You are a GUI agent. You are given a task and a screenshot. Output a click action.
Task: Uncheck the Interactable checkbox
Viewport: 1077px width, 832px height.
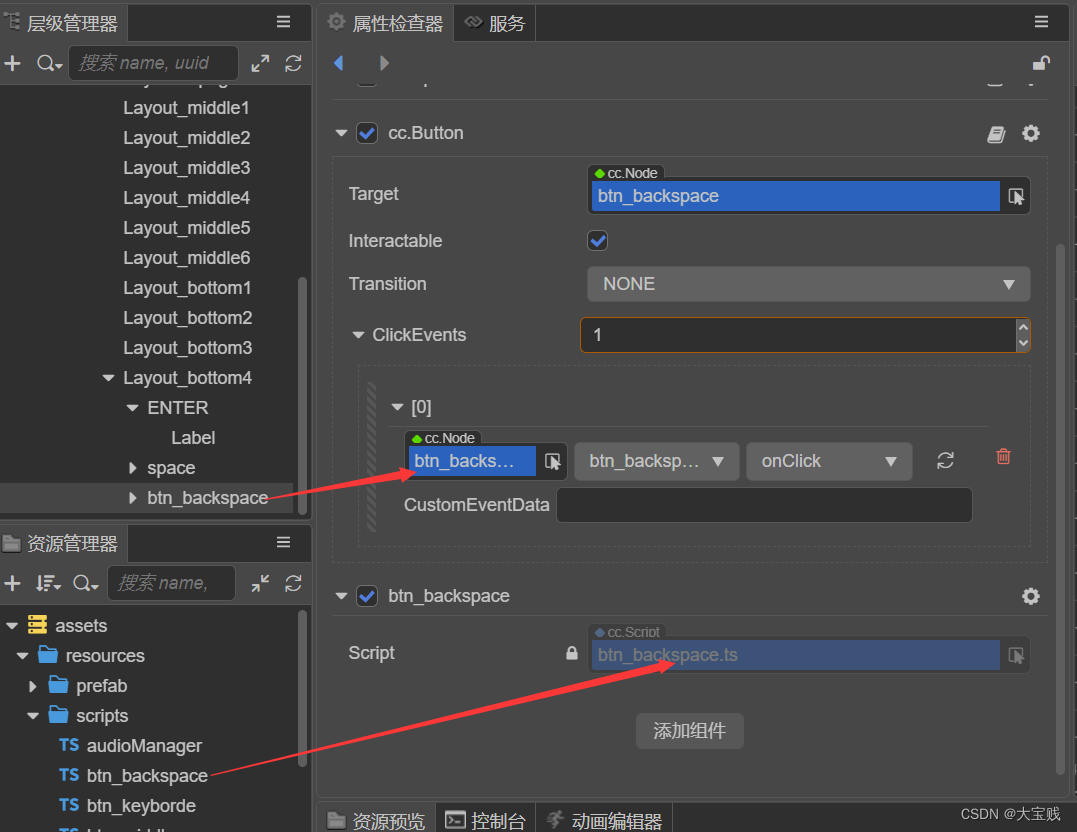pos(598,241)
